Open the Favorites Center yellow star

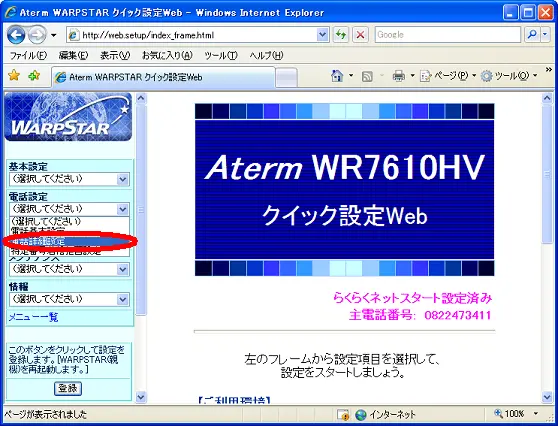click(14, 75)
